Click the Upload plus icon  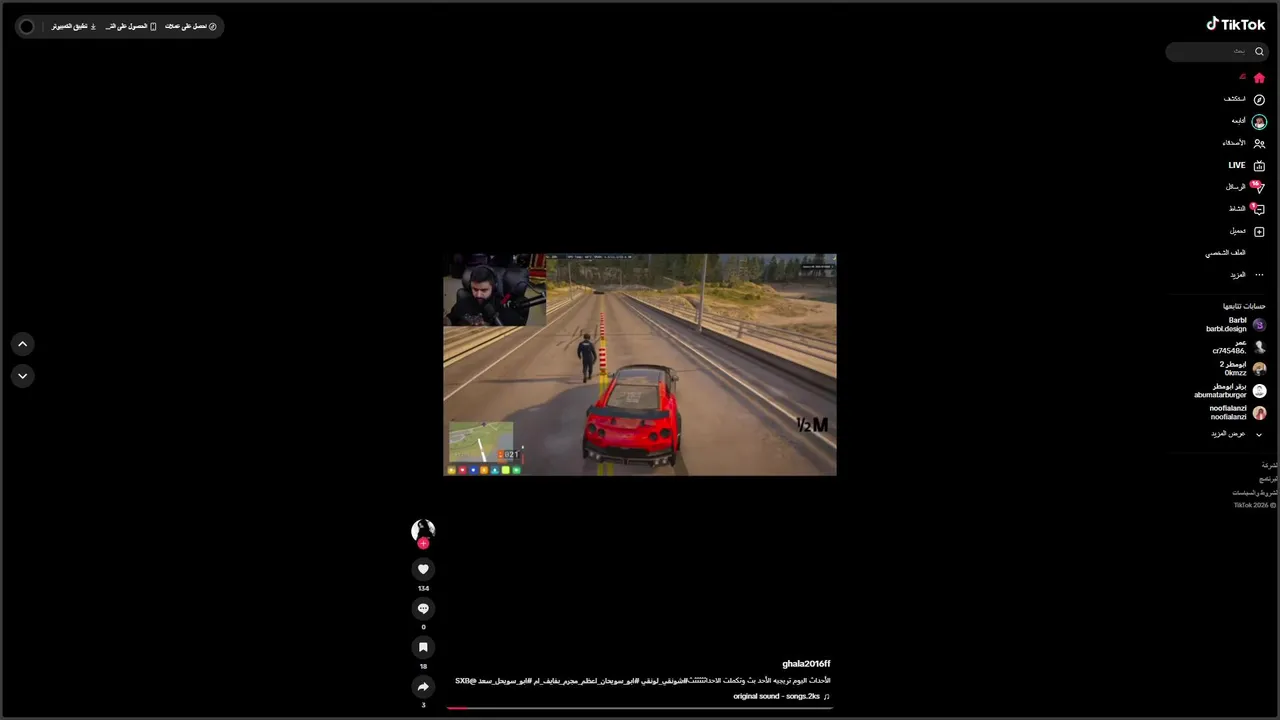(1259, 231)
